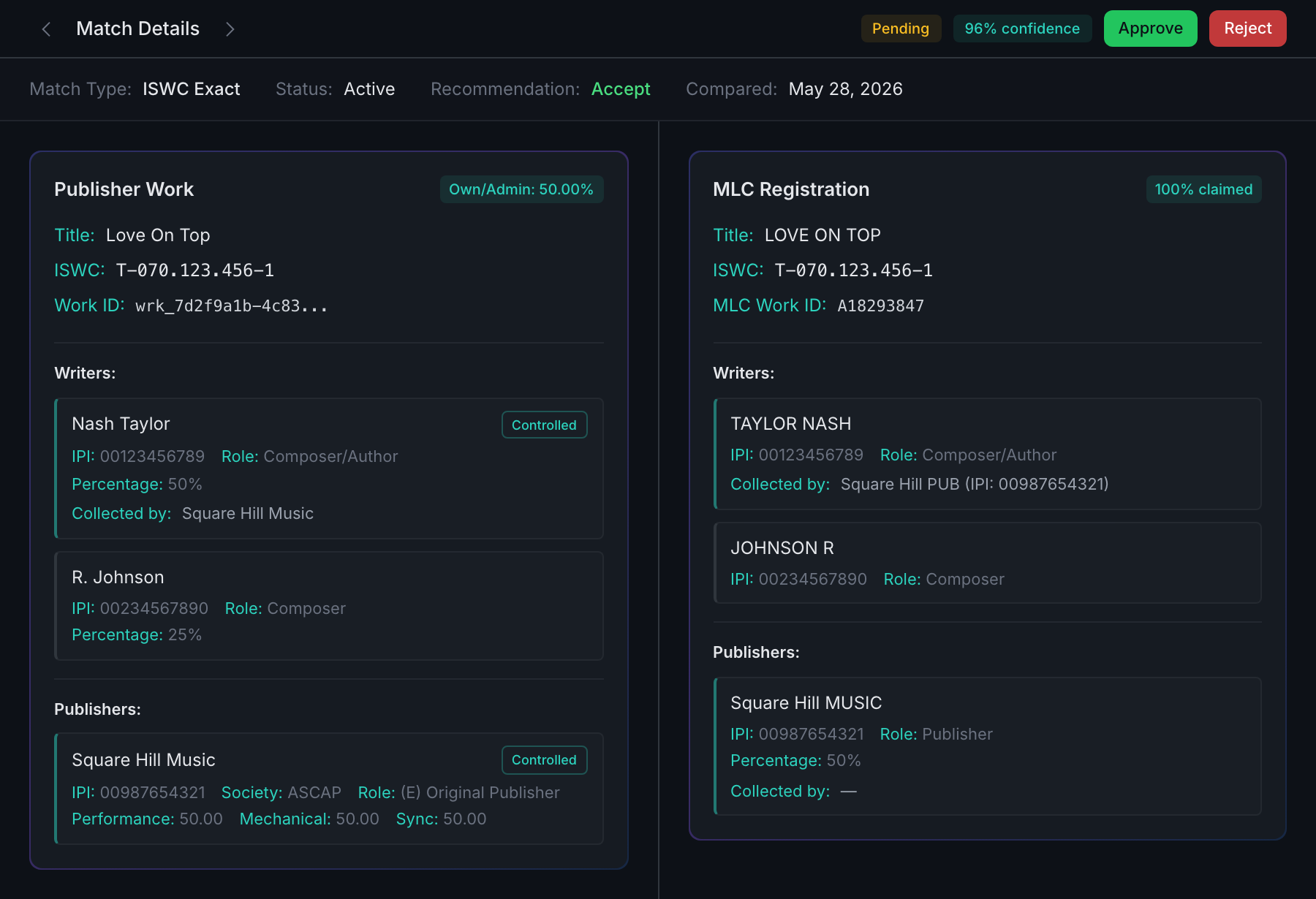
Task: Click JOHNSON R's IPI 00234567890
Action: [x=813, y=580]
